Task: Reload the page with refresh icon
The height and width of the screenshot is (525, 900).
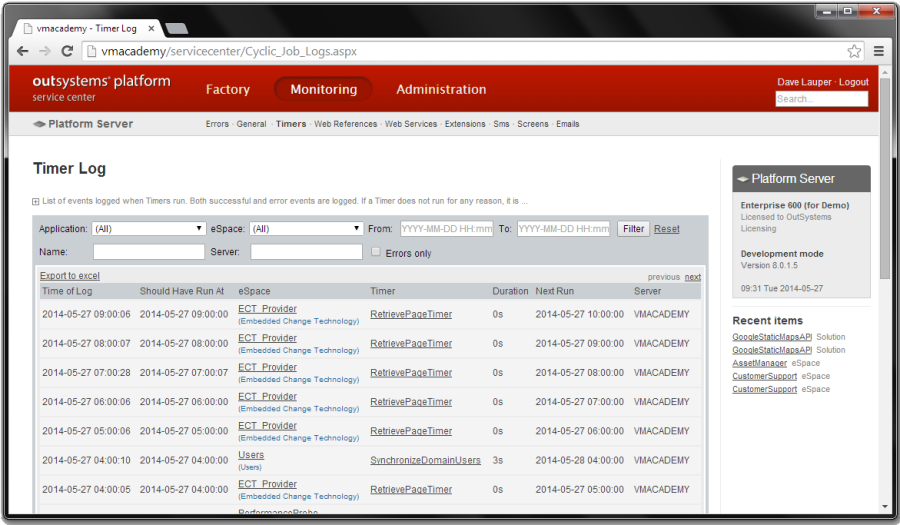Action: point(66,51)
